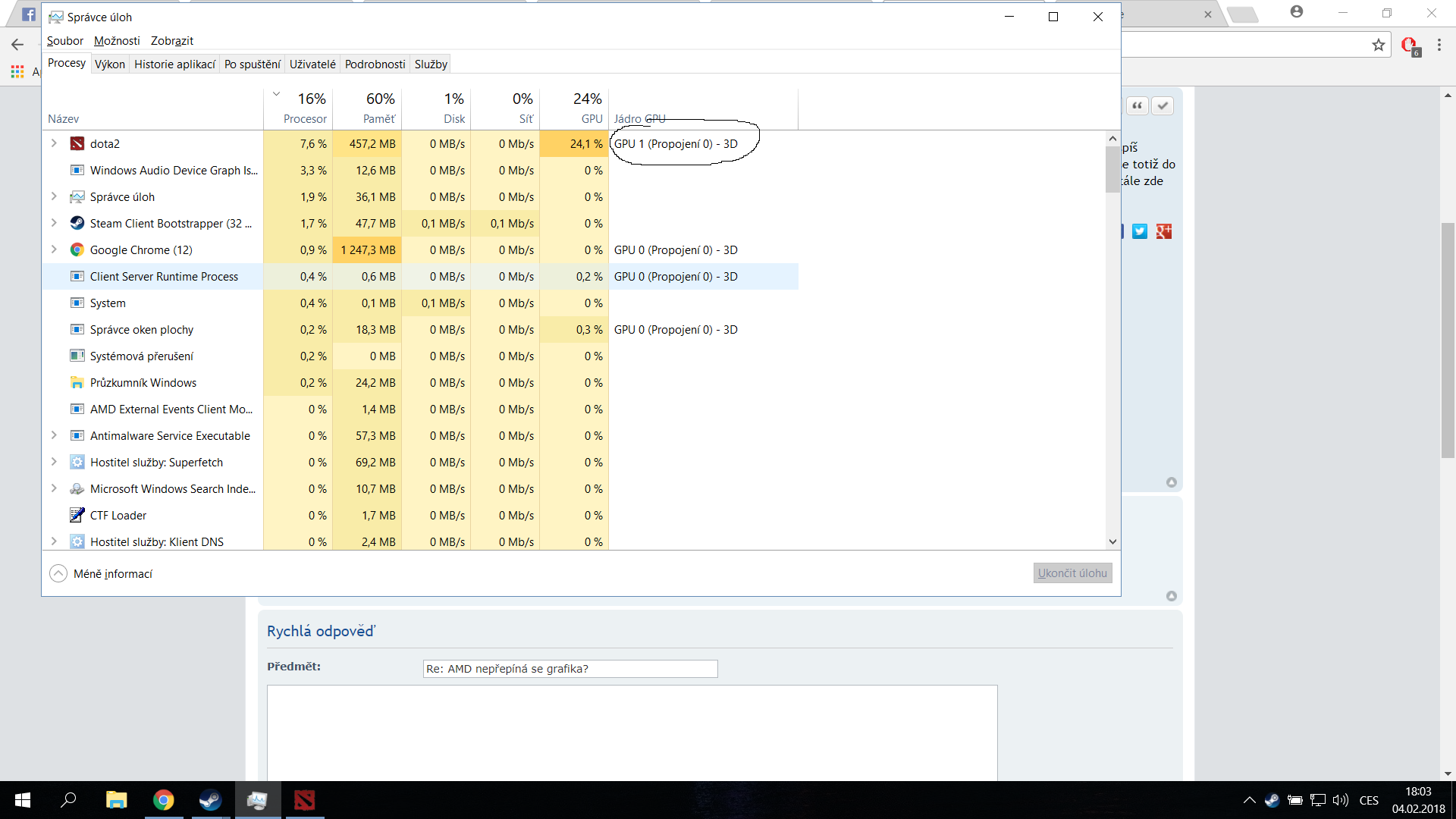The image size is (1456, 819).
Task: Switch to the Podrobnosti tab
Action: [x=375, y=64]
